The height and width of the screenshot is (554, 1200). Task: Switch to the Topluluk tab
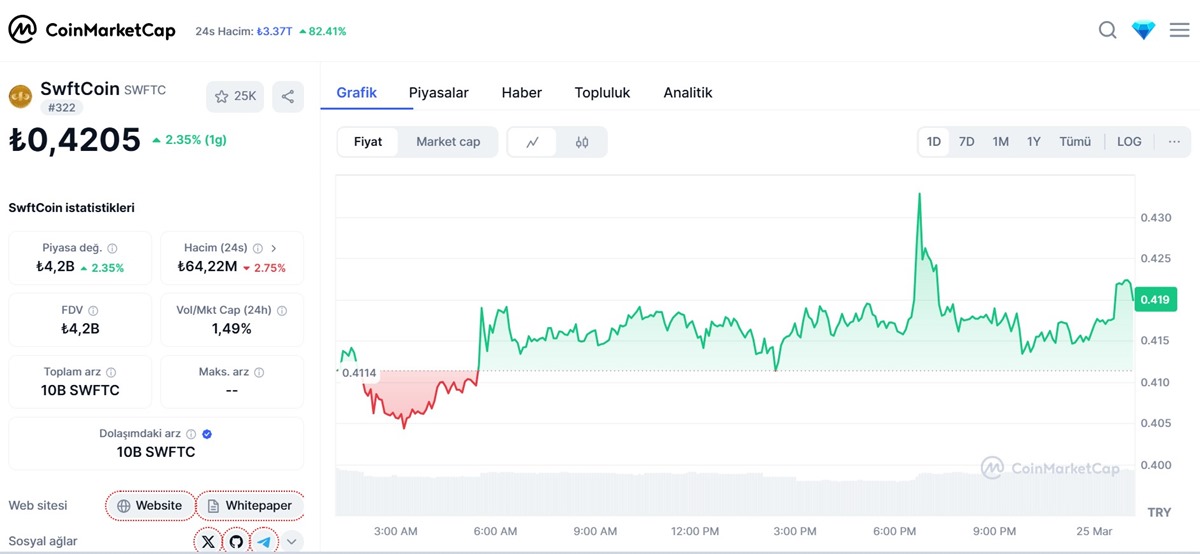point(602,93)
